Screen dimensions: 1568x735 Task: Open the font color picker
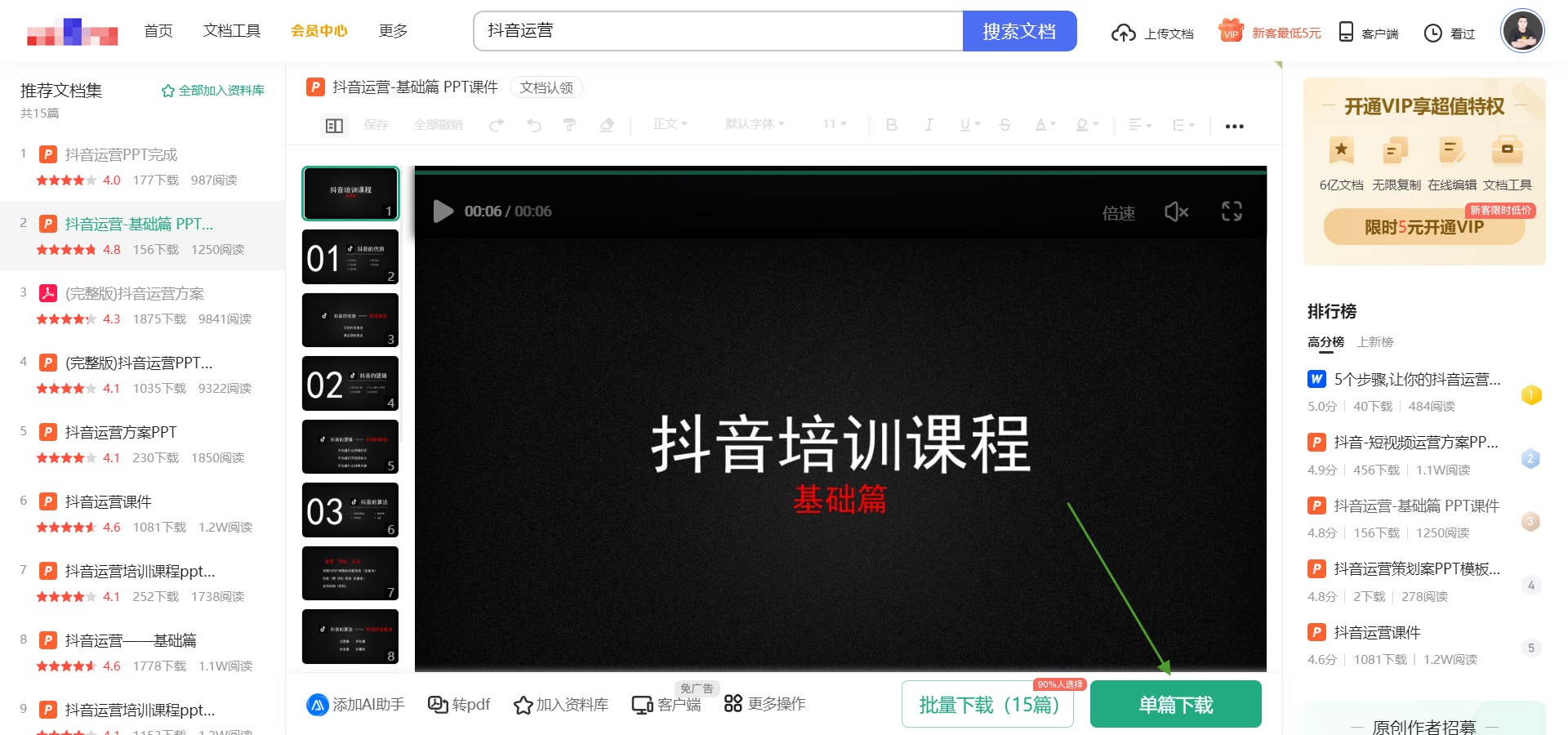[x=1045, y=125]
